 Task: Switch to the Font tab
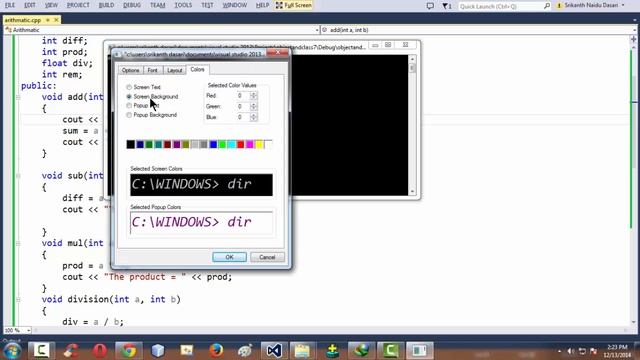(153, 70)
